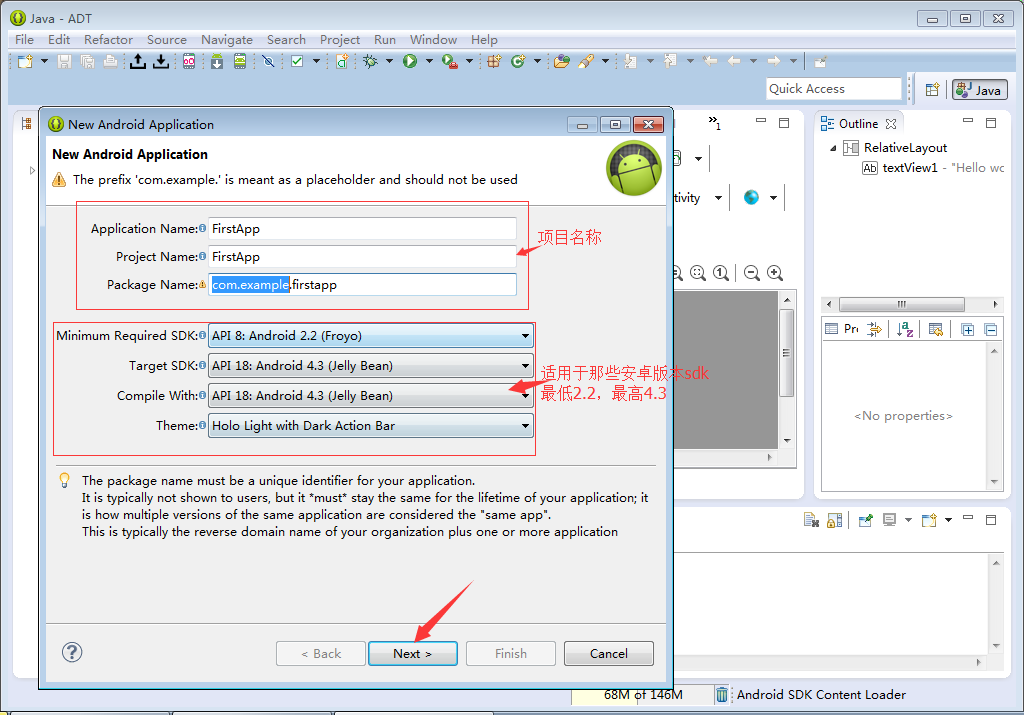Click the Outline horizontal scrollbar thumb

(902, 304)
